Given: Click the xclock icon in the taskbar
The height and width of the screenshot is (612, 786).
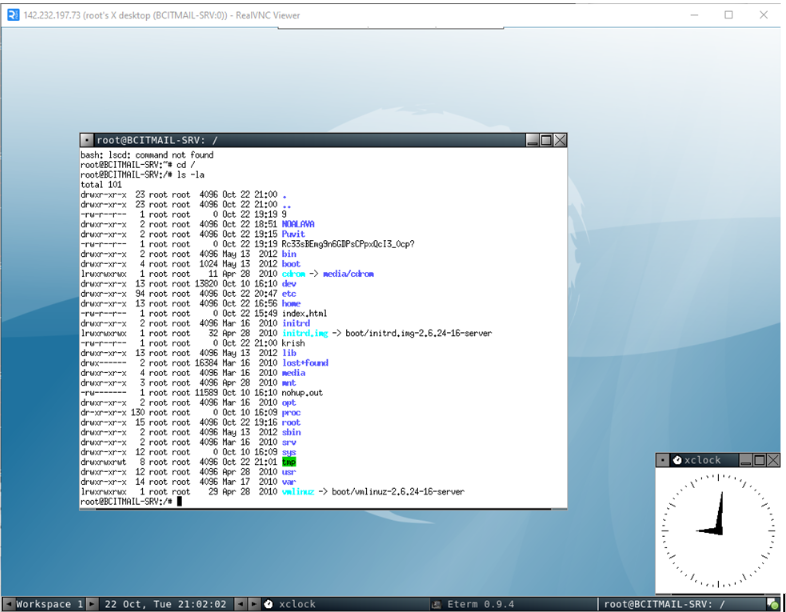Looking at the screenshot, I should 268,604.
